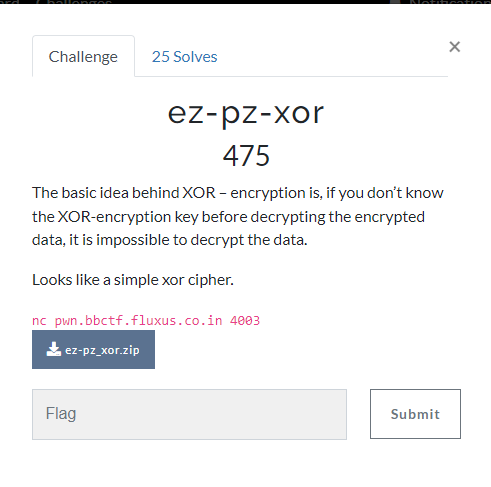
Task: Click the notification icon in top bar
Action: (396, 2)
